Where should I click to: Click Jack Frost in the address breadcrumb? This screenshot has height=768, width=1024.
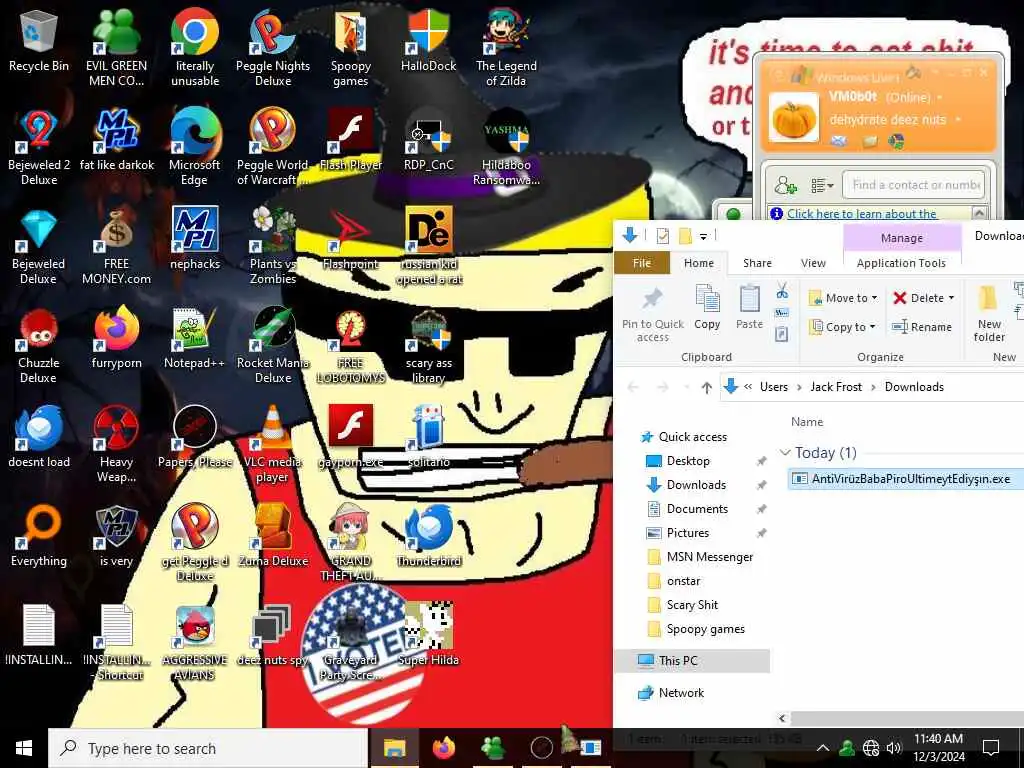click(x=835, y=387)
